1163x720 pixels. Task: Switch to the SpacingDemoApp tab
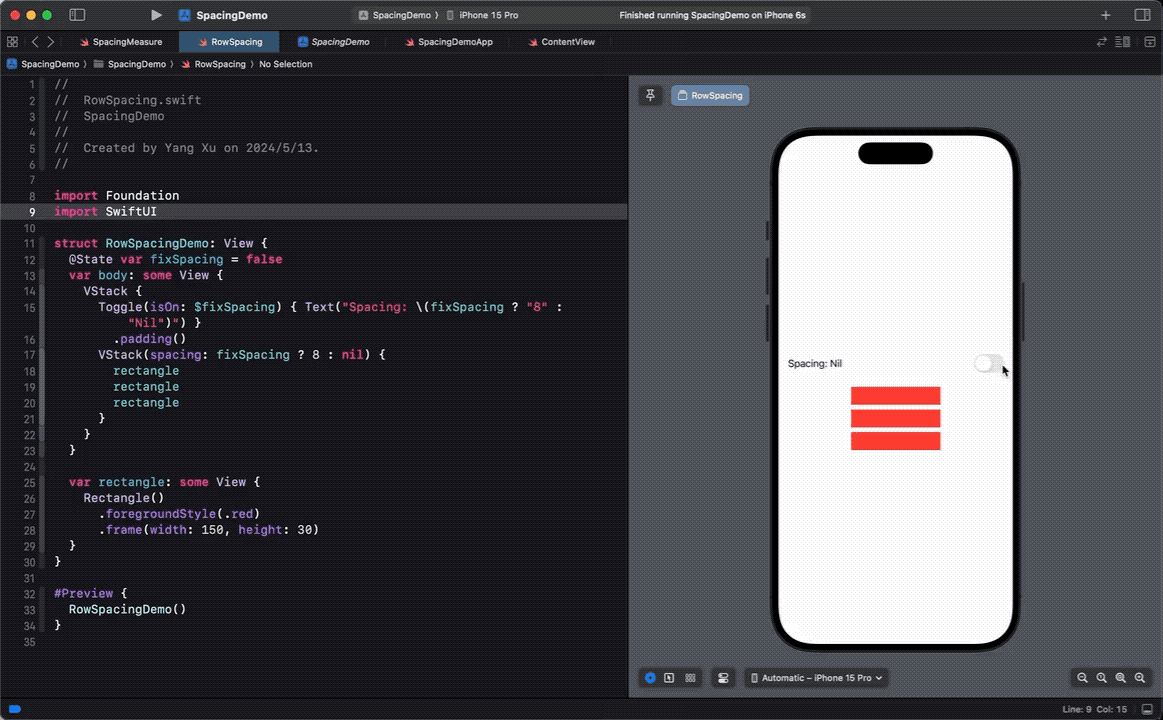tap(456, 42)
